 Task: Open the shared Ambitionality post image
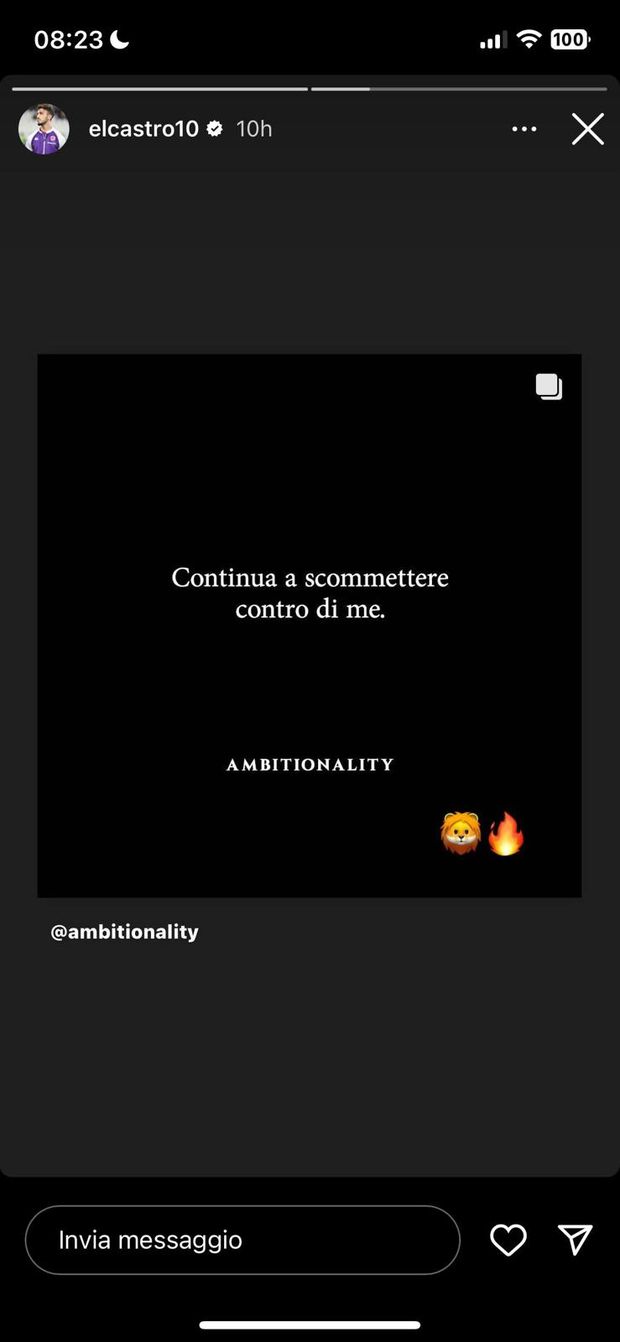click(x=309, y=626)
